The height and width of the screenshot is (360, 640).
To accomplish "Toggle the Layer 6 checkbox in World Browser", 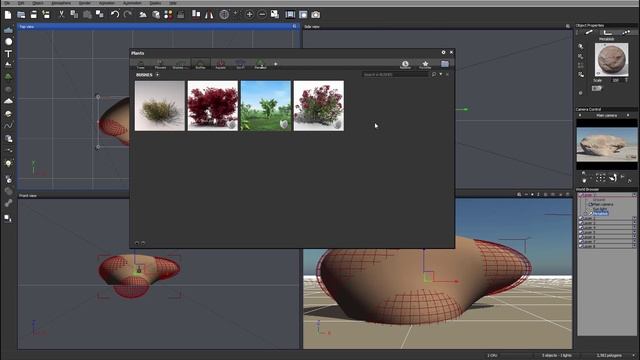I will click(581, 237).
